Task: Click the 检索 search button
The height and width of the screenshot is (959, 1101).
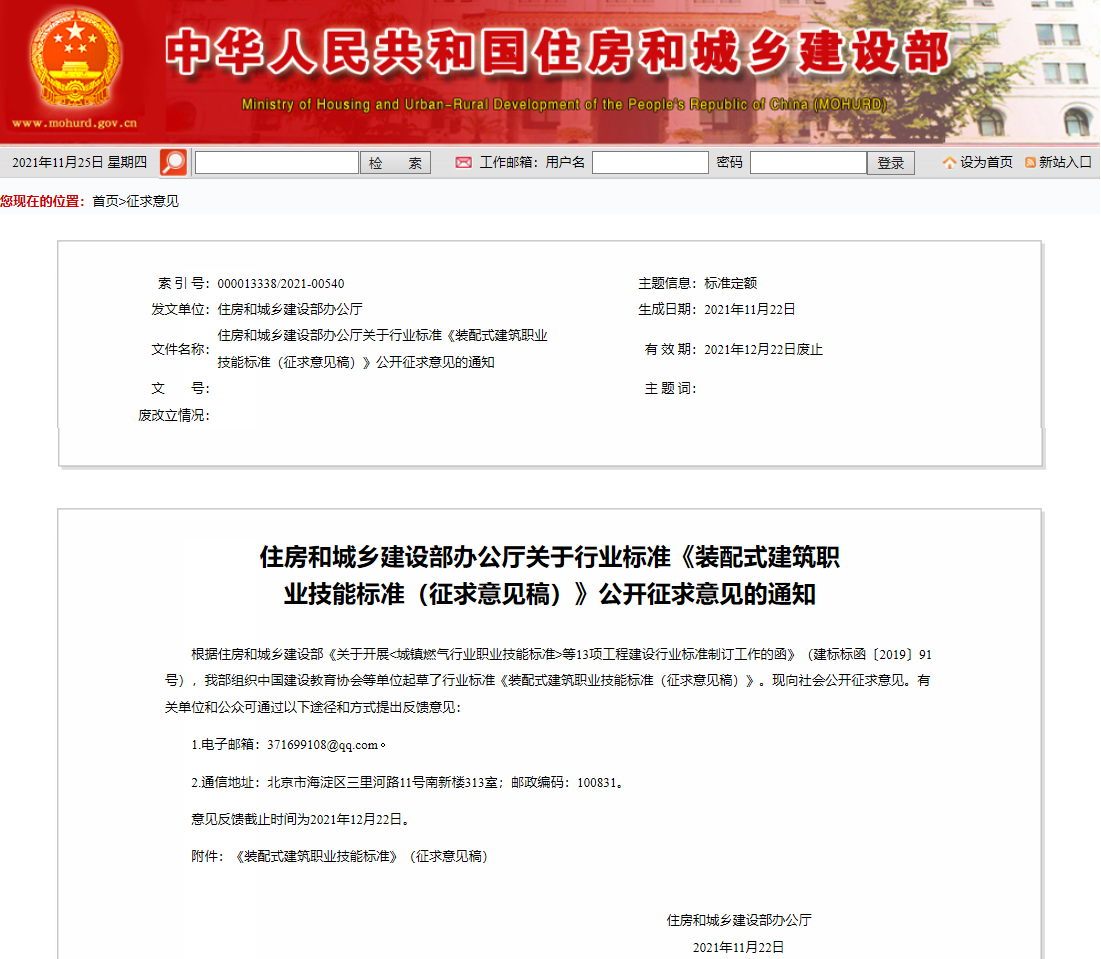Action: click(x=395, y=163)
